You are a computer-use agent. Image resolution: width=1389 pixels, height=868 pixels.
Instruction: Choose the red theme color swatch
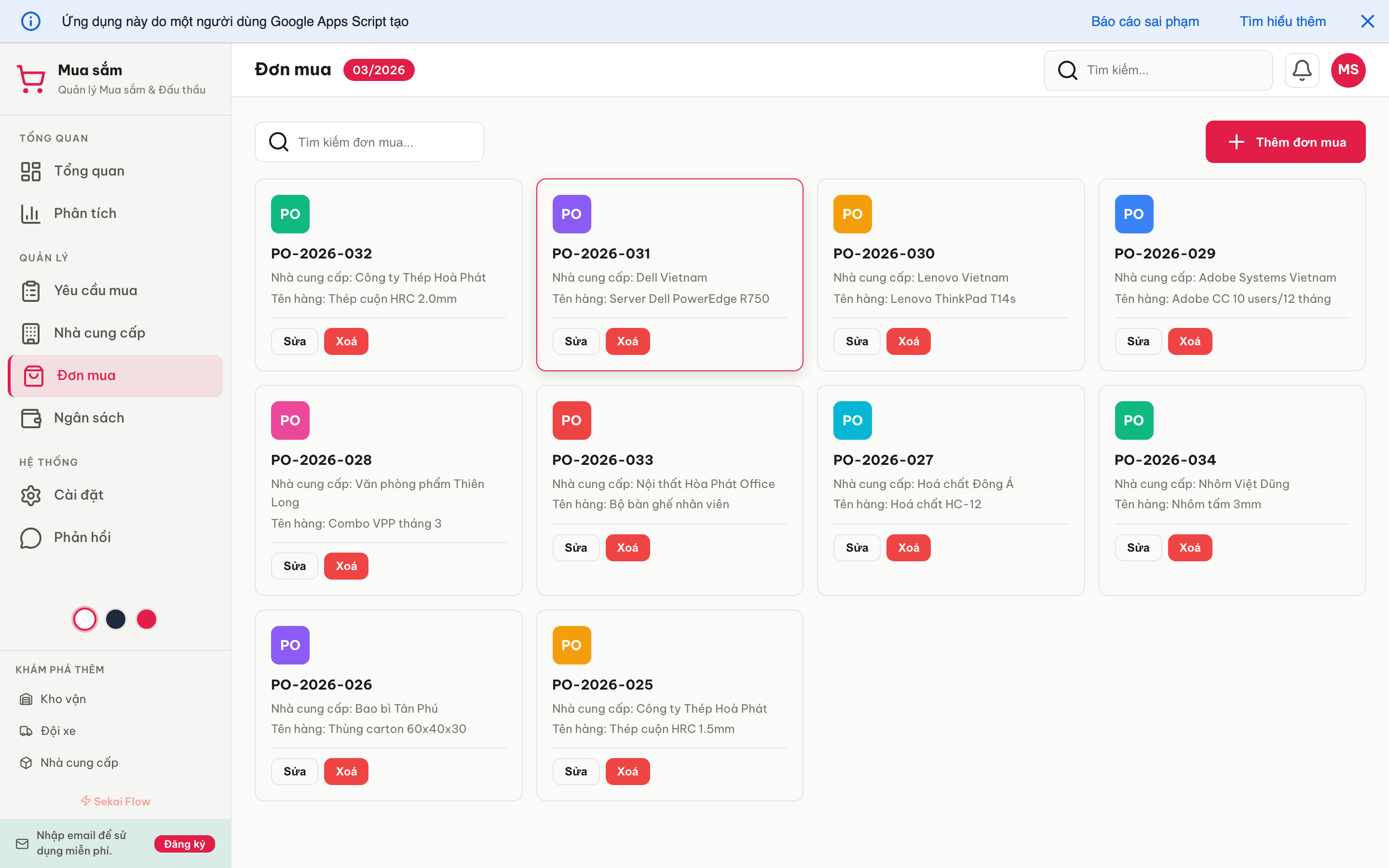click(x=146, y=619)
